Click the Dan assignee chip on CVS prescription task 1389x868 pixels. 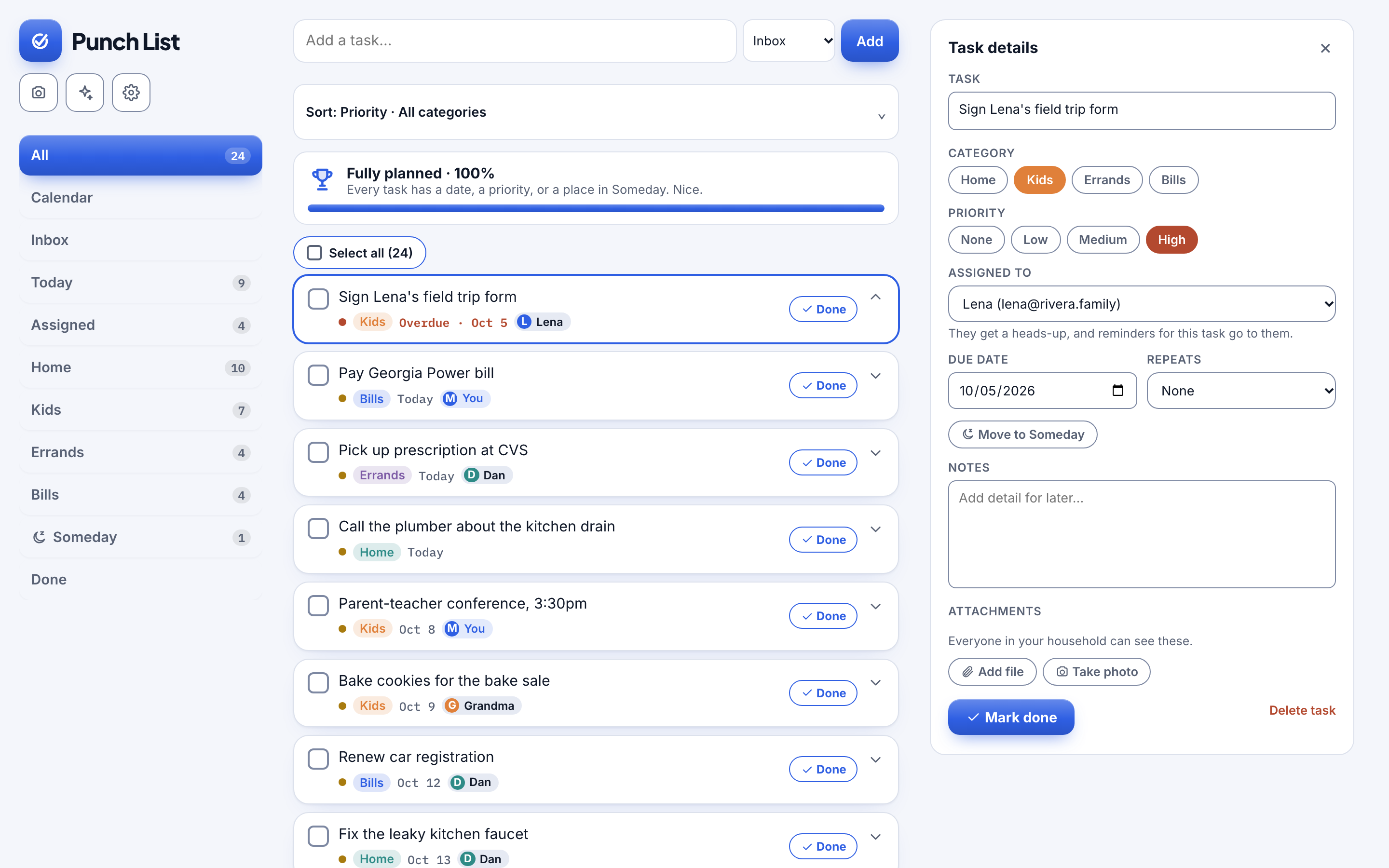point(487,475)
